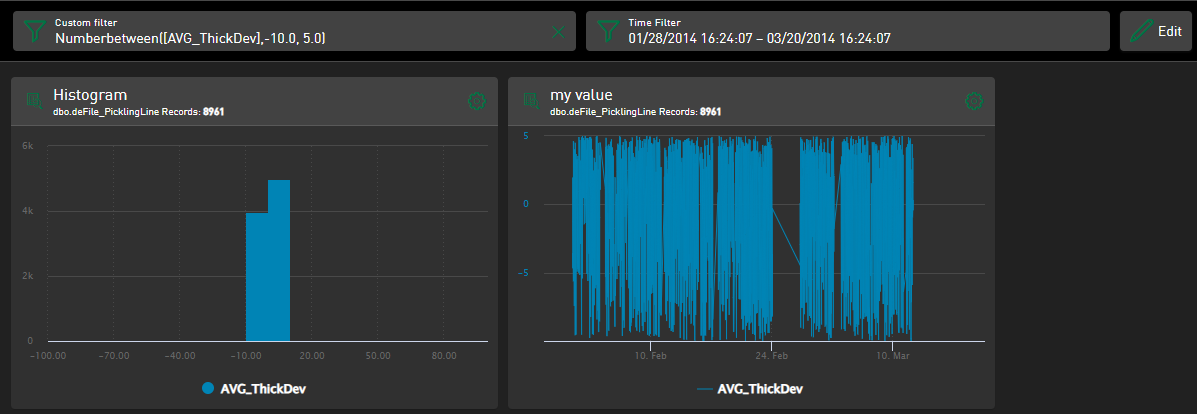This screenshot has height=414, width=1197.
Task: Click the my value panel chart icon
Action: coord(531,100)
